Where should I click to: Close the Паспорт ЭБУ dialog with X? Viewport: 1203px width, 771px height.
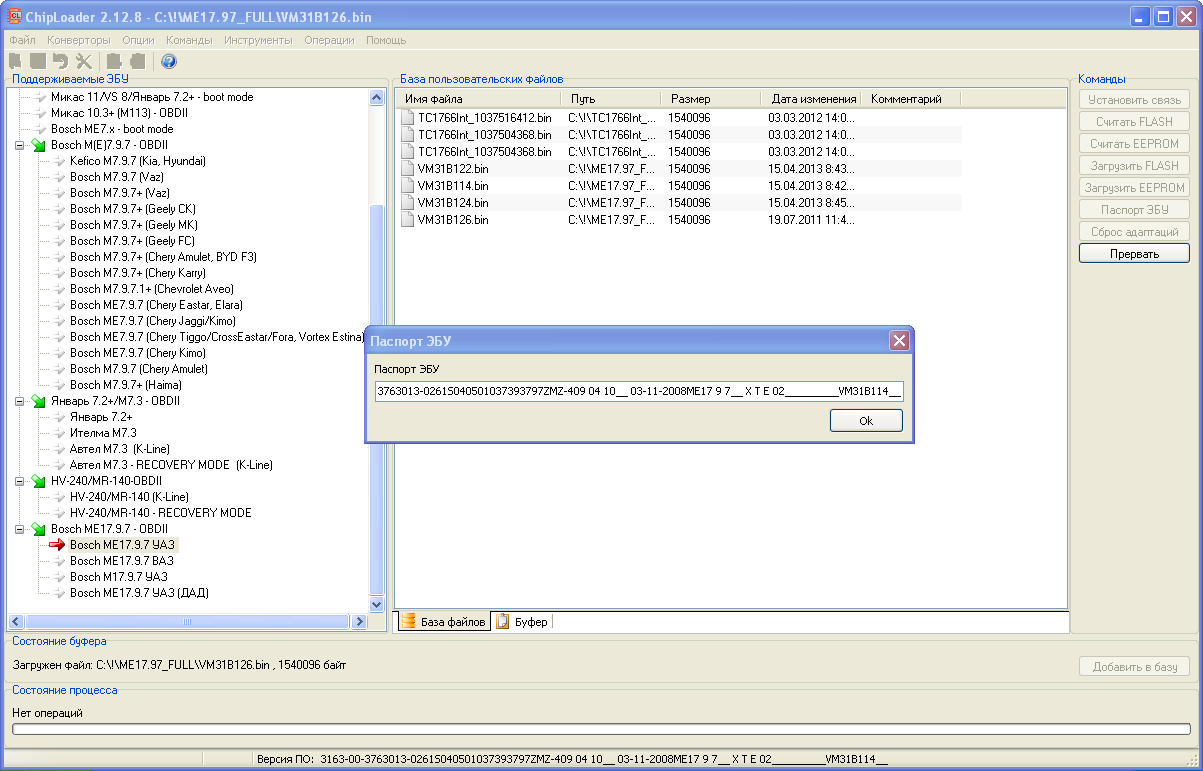pos(899,340)
